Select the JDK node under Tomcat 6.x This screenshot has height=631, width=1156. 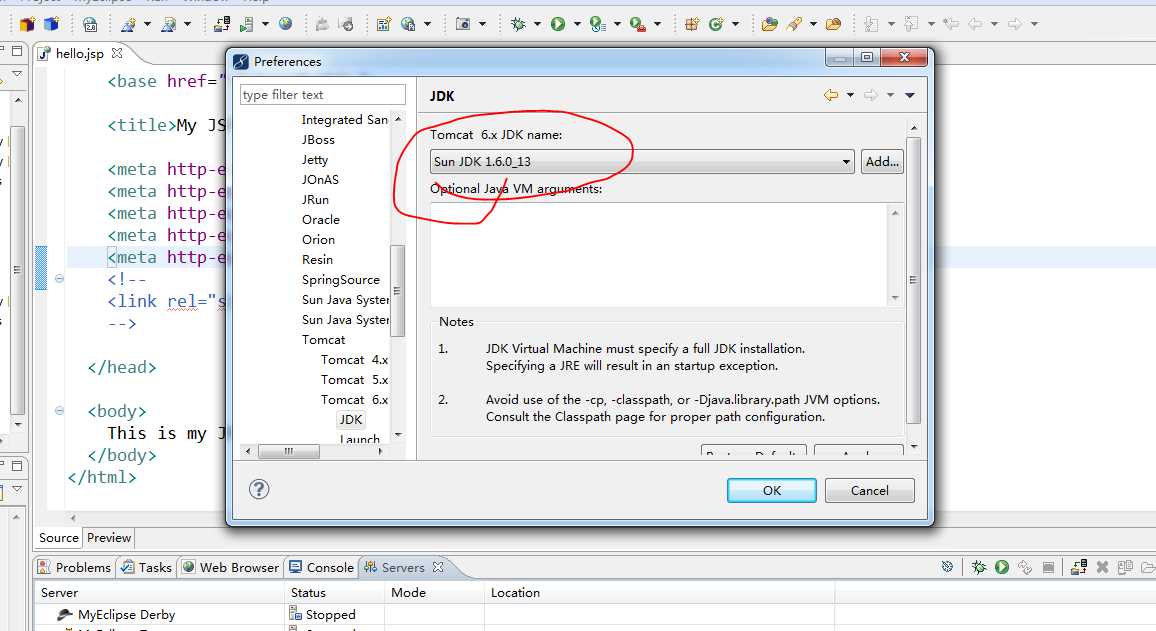tap(350, 419)
